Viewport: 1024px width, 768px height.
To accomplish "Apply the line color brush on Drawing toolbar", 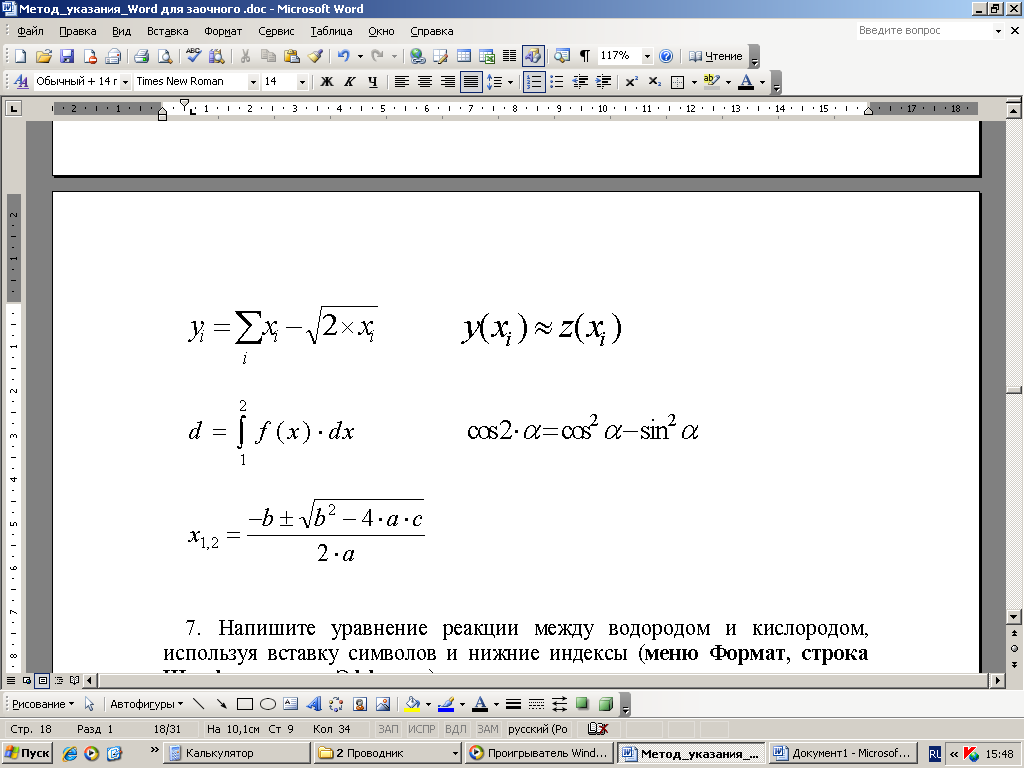I will (x=446, y=704).
